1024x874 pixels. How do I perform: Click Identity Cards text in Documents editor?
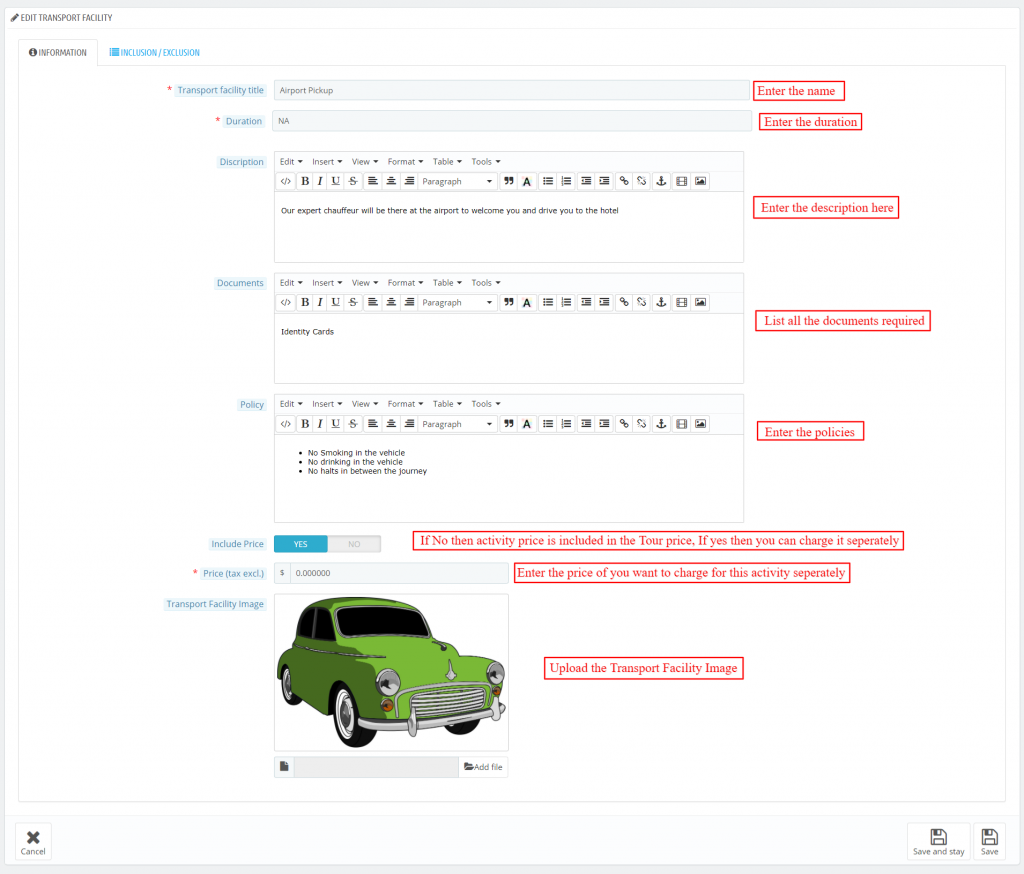tap(307, 332)
